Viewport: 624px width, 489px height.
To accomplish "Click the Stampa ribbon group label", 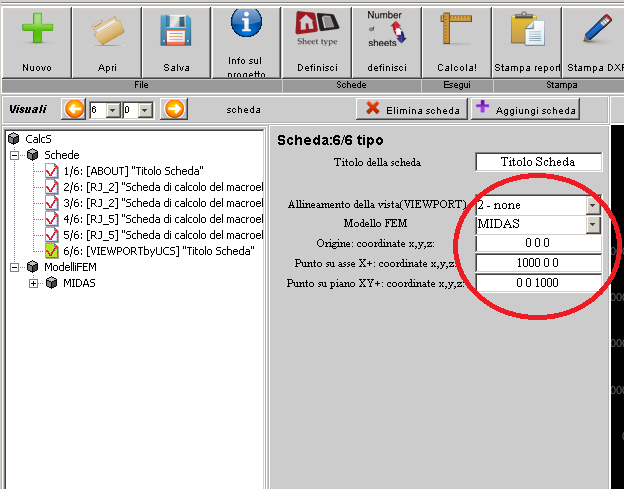I will [x=562, y=85].
